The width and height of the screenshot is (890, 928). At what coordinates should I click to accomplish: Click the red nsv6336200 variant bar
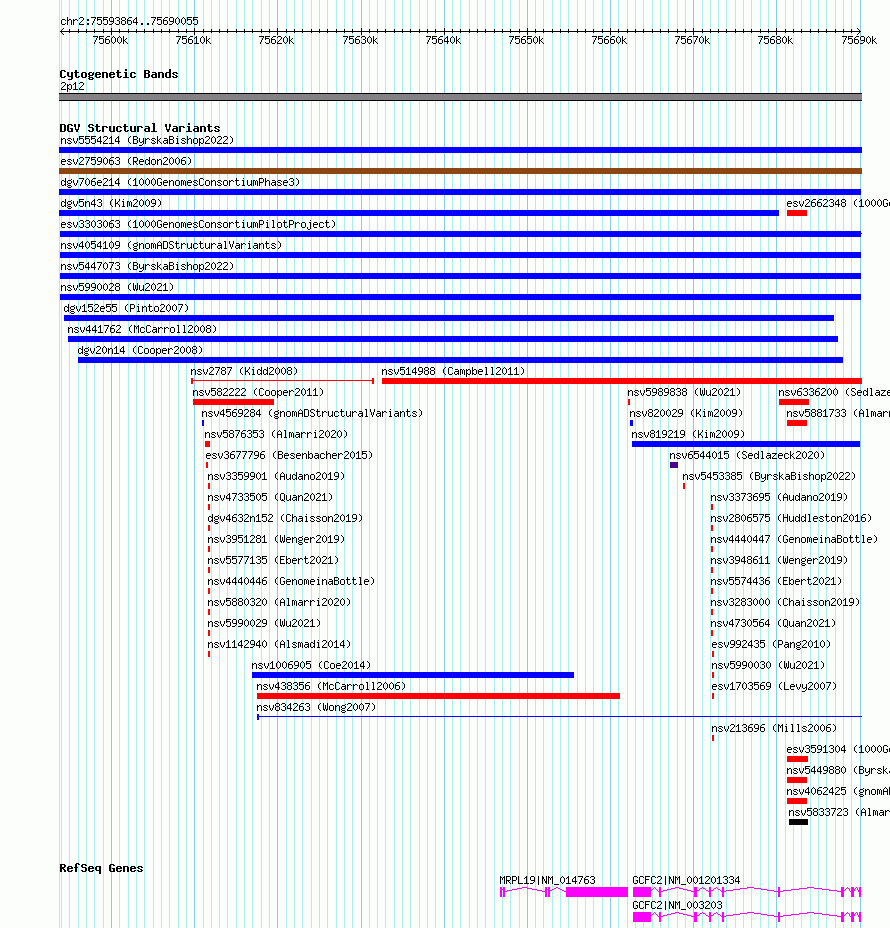click(x=794, y=402)
